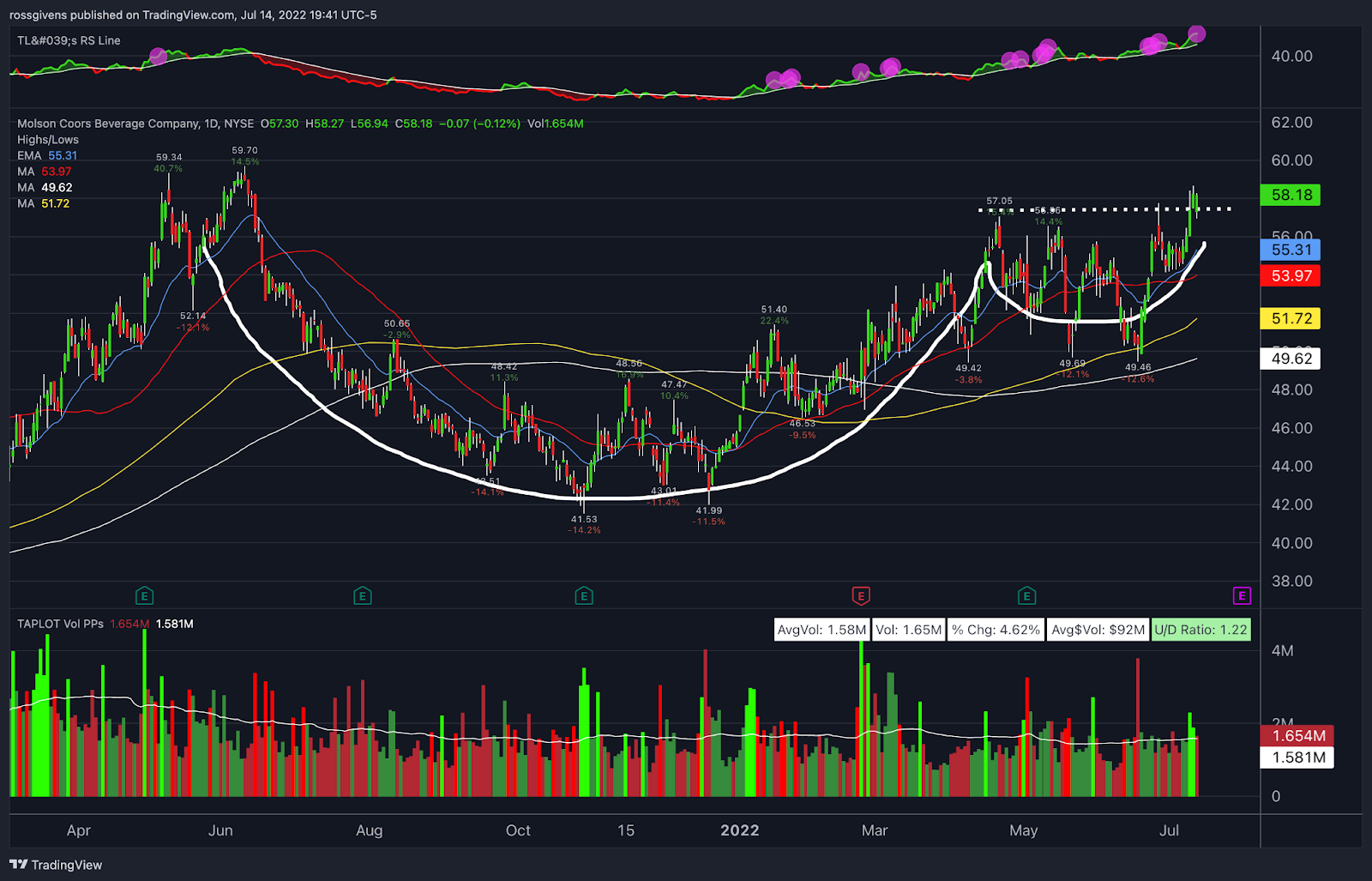1372x881 pixels.
Task: Click the MA 49.62 legend entry
Action: (45, 187)
